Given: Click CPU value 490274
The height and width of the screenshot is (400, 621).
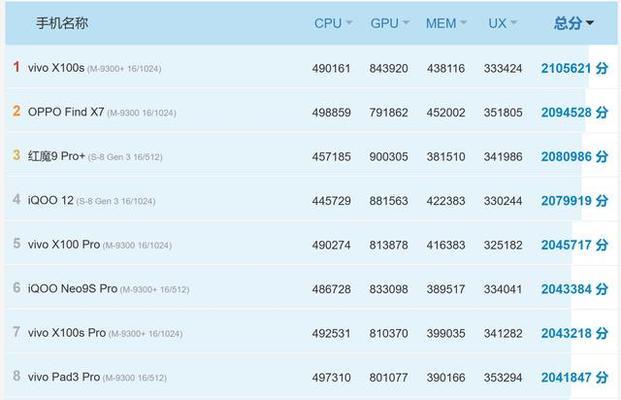Looking at the screenshot, I should point(331,245).
